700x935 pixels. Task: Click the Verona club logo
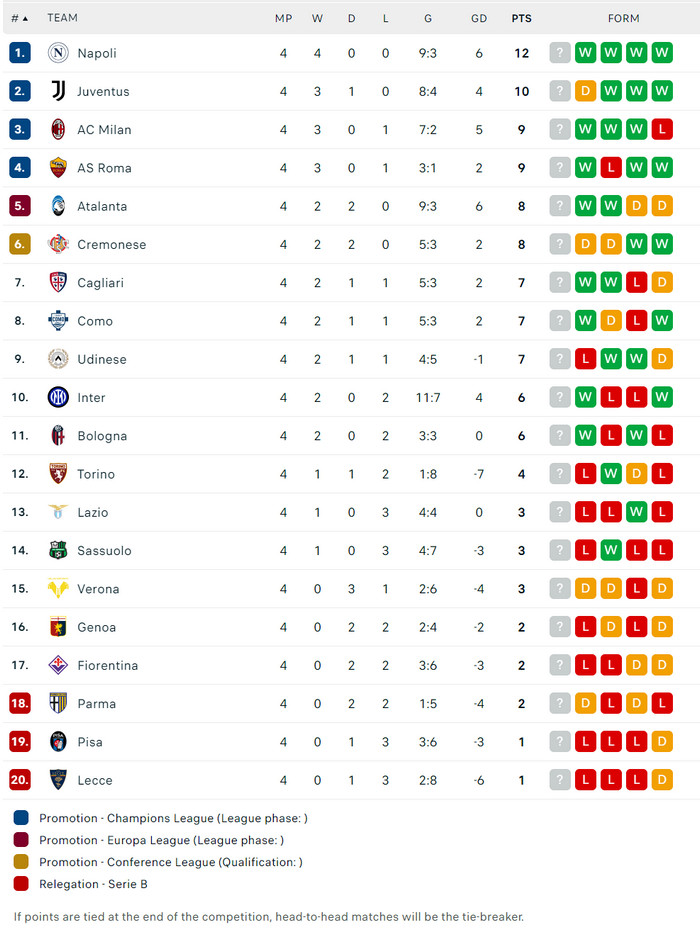[58, 589]
